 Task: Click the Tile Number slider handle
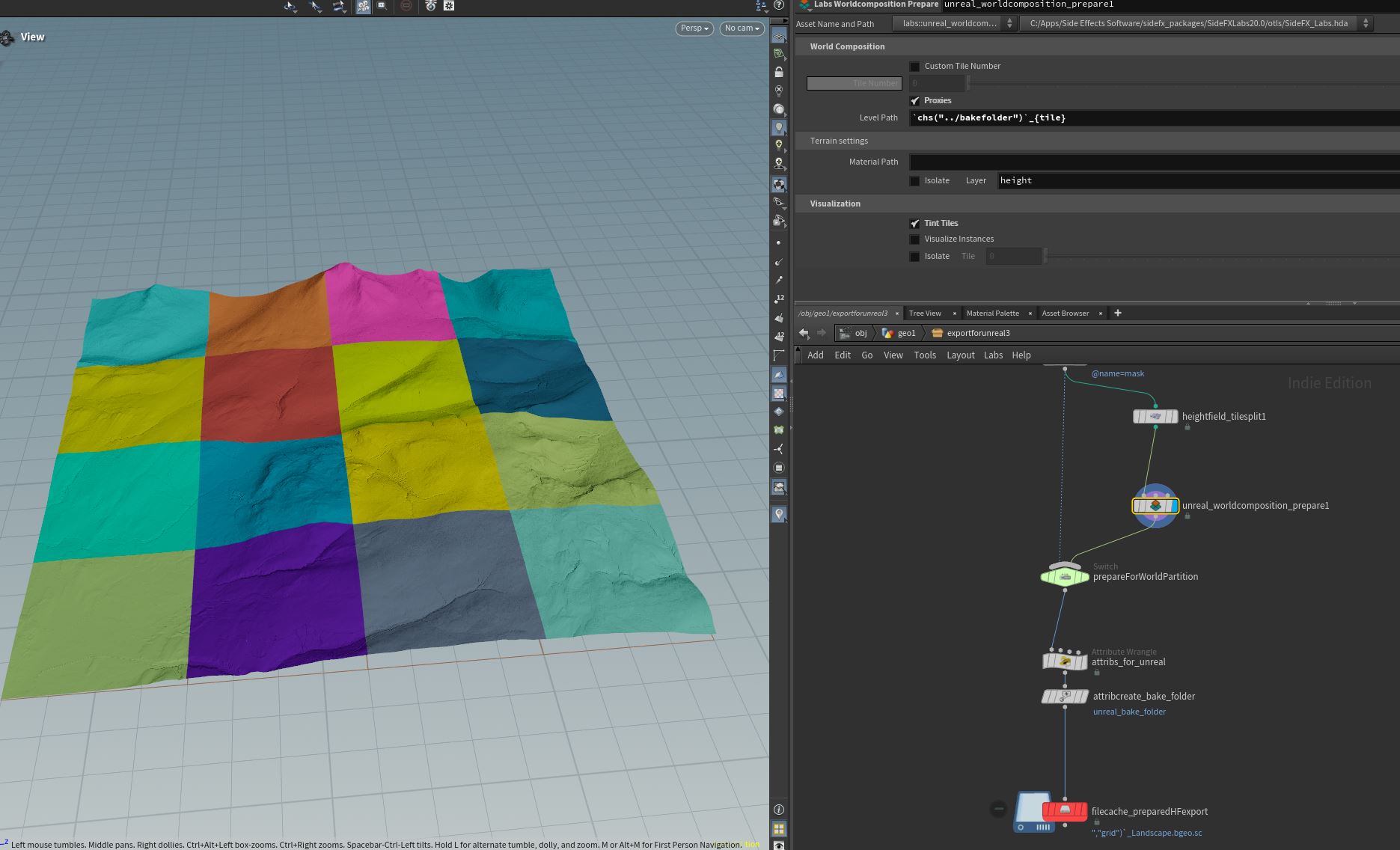click(x=968, y=83)
